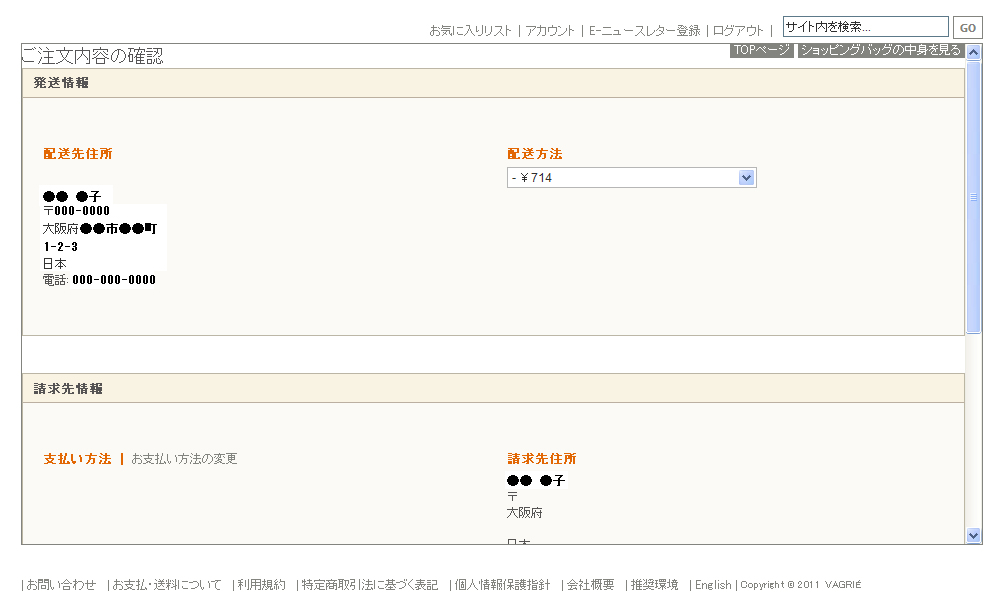Click the 配送先住所 heading
Screen dimensions: 1000x610
point(78,154)
